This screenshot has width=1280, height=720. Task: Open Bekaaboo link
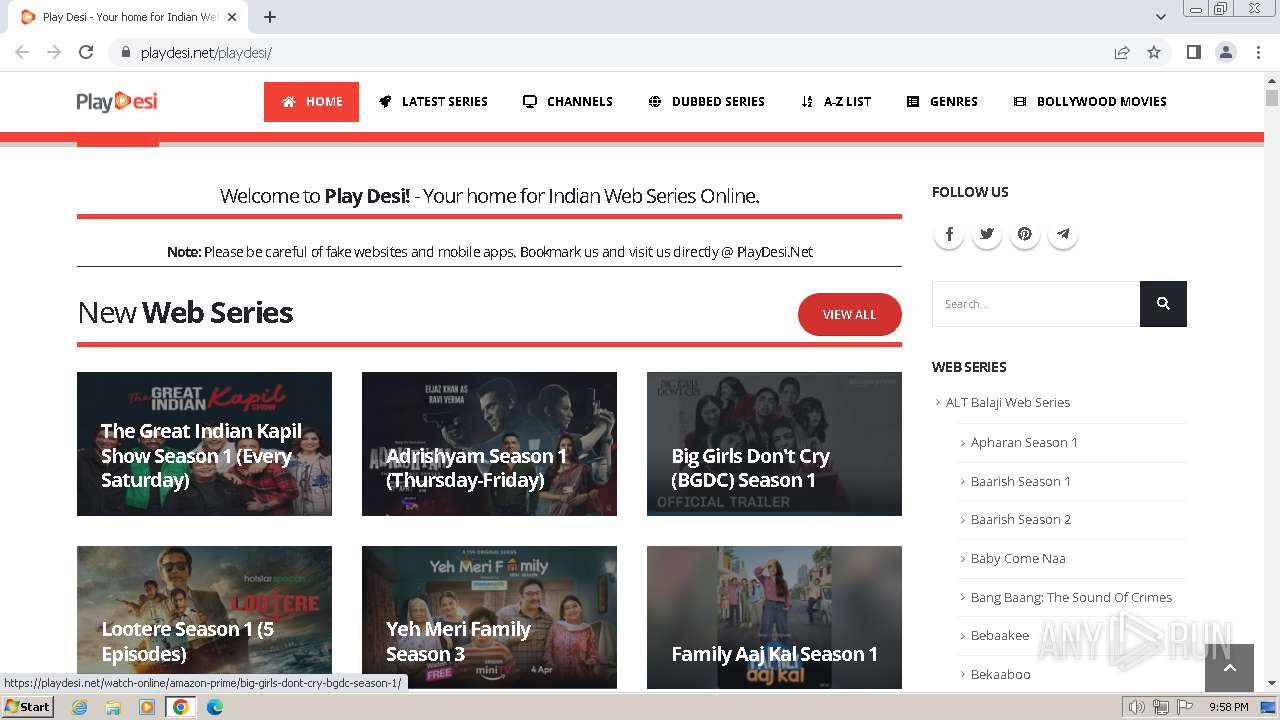coord(1001,674)
